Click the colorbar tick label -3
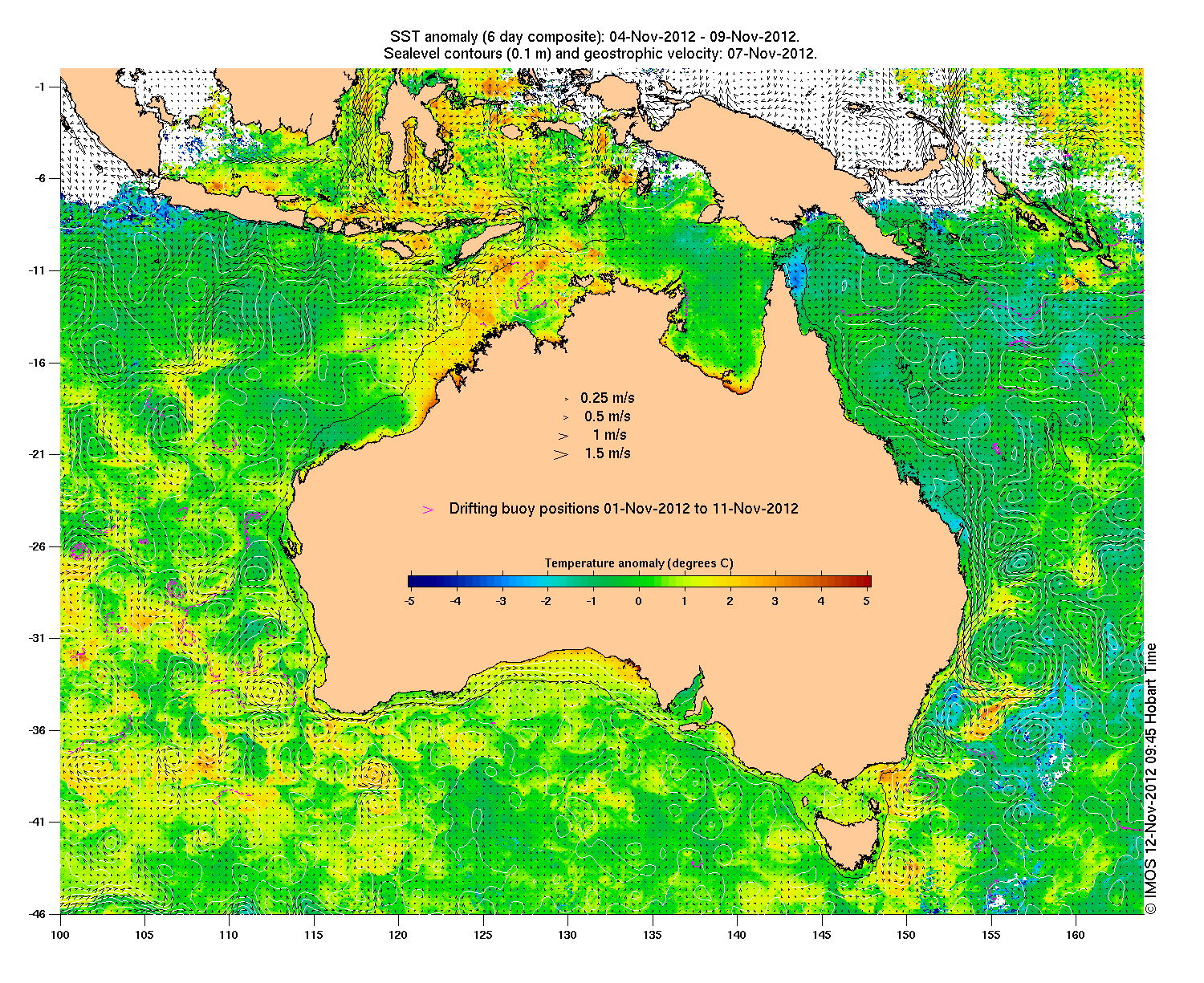 (x=501, y=600)
